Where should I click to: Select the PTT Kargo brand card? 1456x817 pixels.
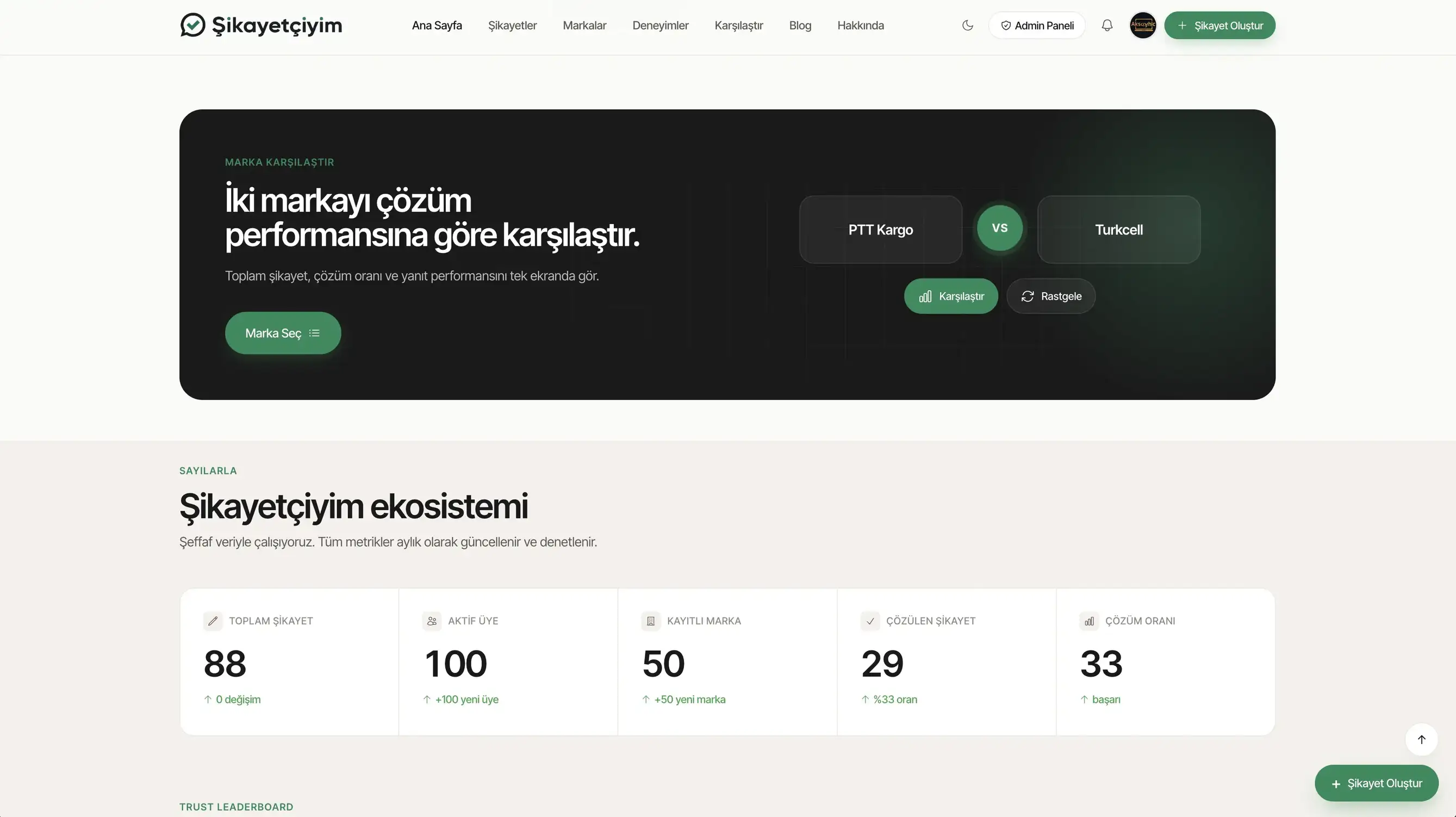pos(881,230)
